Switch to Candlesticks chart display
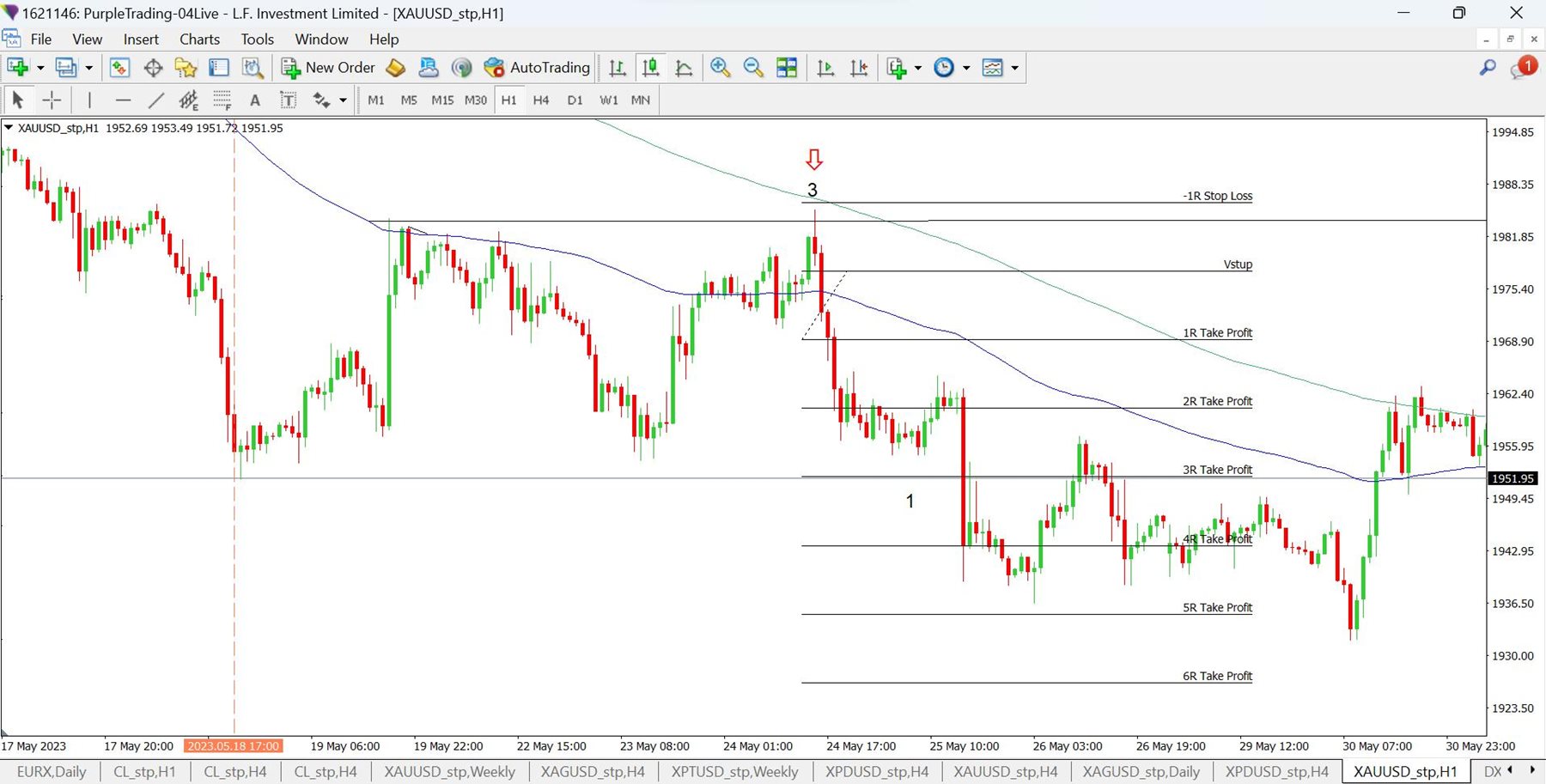Image resolution: width=1546 pixels, height=784 pixels. pos(651,68)
